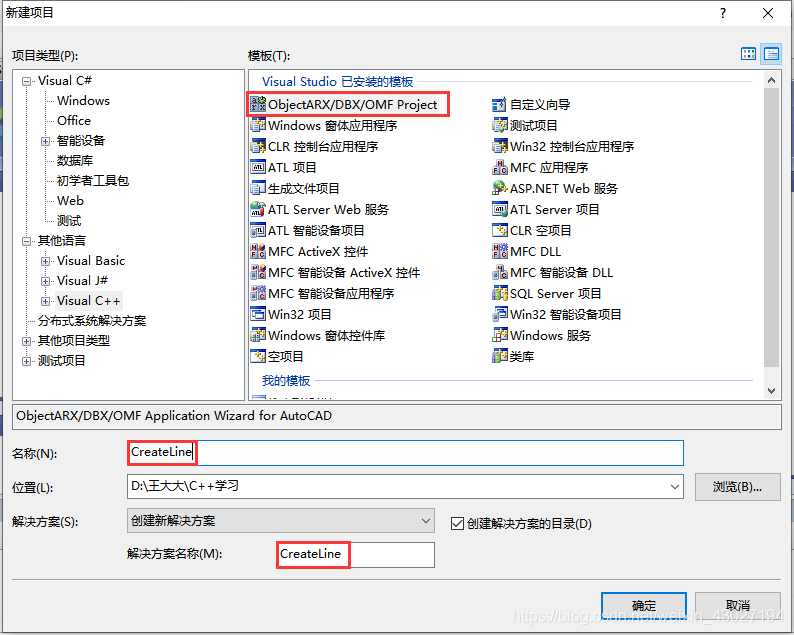Expand the Visual J# tree node

[x=46, y=281]
